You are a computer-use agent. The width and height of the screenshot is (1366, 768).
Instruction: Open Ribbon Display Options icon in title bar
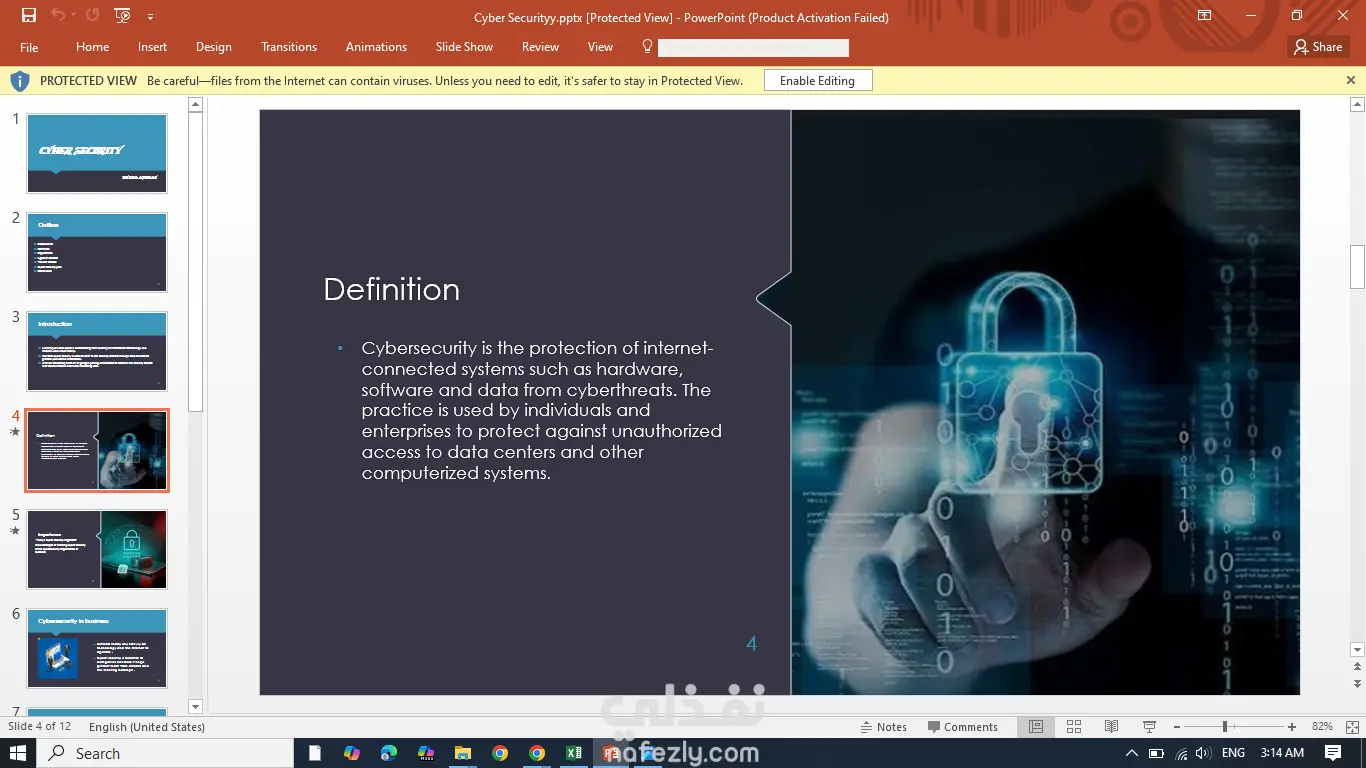(1204, 15)
